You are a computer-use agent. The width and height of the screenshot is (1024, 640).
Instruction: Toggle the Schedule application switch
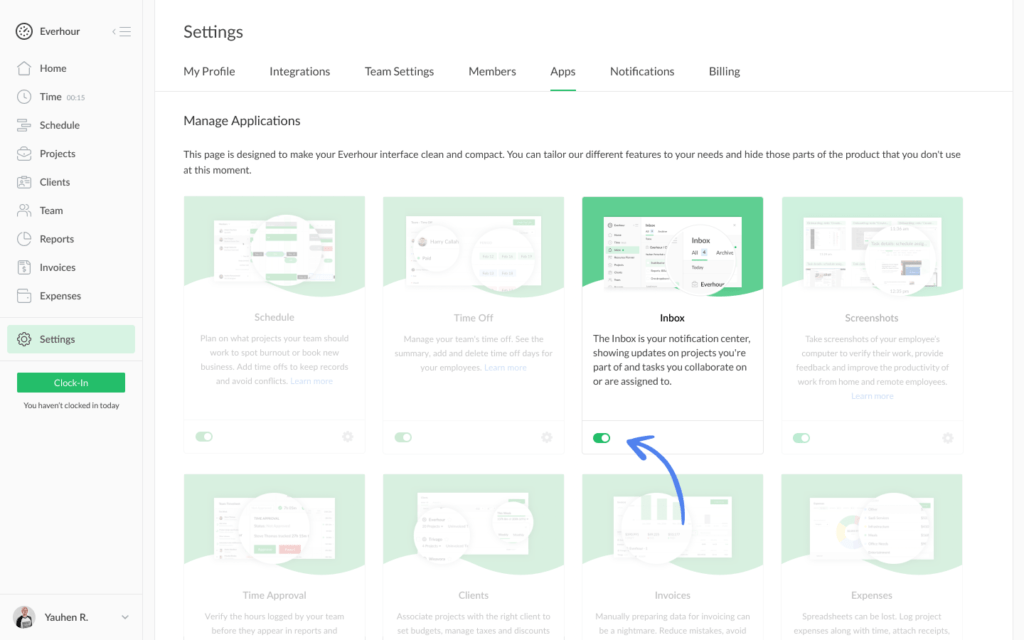204,437
